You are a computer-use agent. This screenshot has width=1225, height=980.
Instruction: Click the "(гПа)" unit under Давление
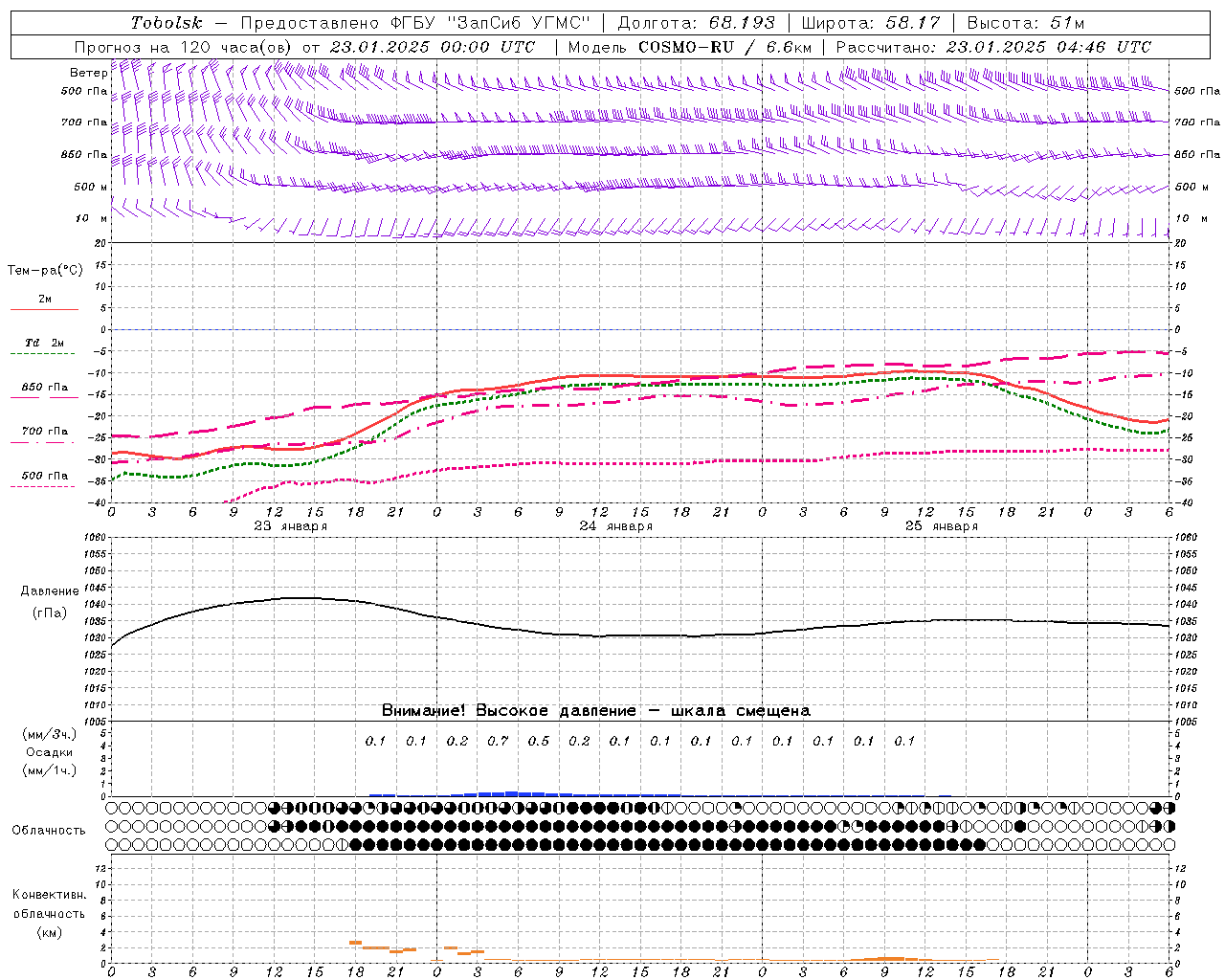coord(50,612)
